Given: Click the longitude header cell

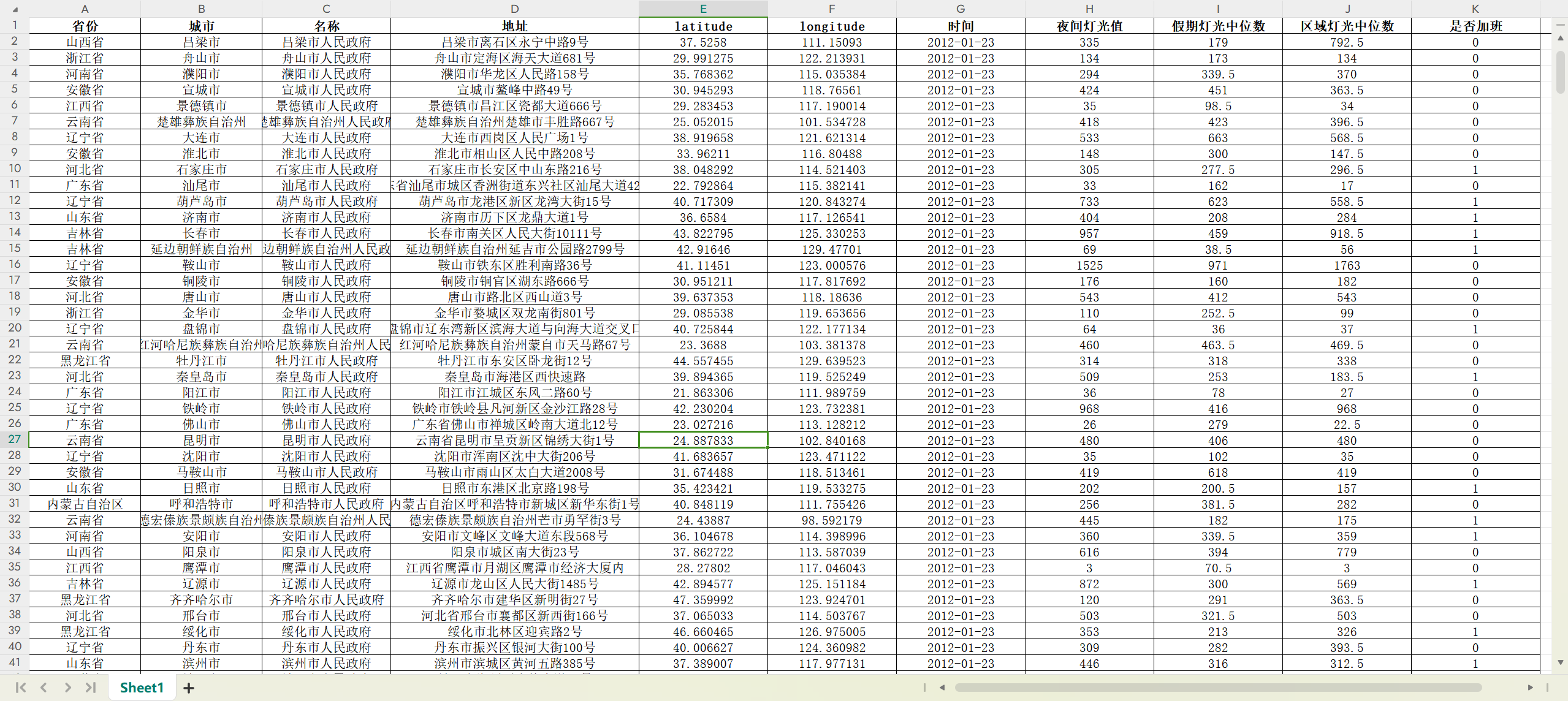Looking at the screenshot, I should [832, 26].
